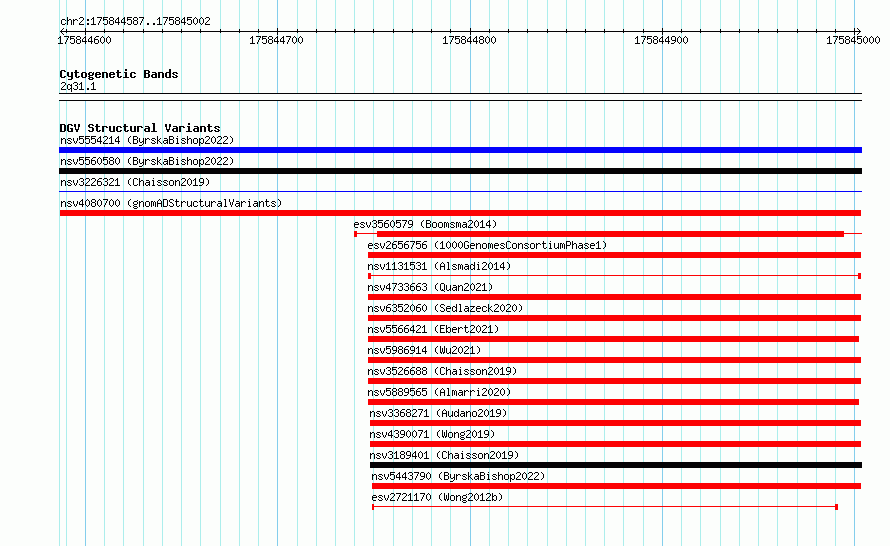Image resolution: width=890 pixels, height=546 pixels.
Task: Click the thin red line of nsv1131531
Action: point(615,276)
